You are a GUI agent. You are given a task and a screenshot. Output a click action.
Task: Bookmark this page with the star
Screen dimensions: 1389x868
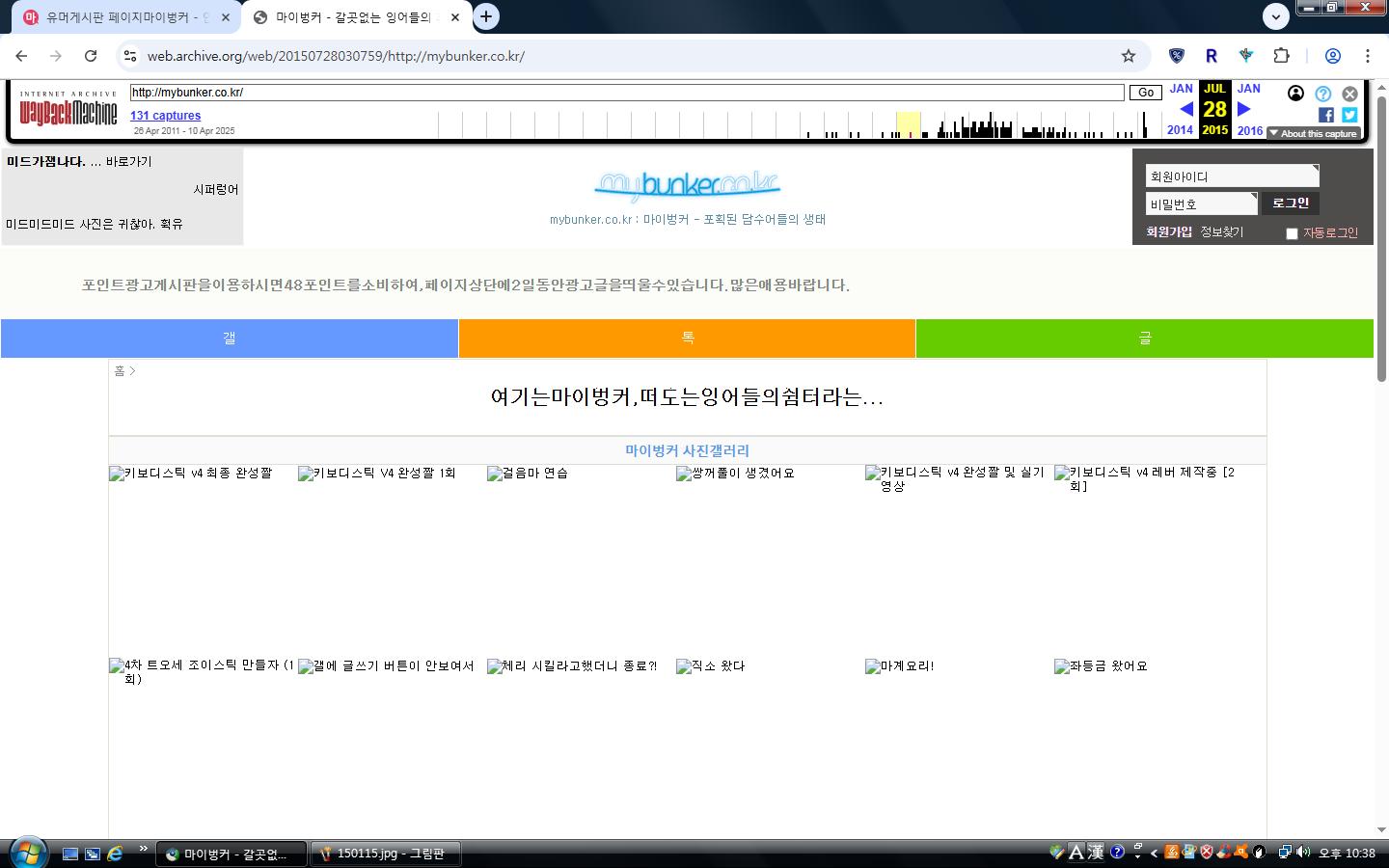click(x=1129, y=56)
